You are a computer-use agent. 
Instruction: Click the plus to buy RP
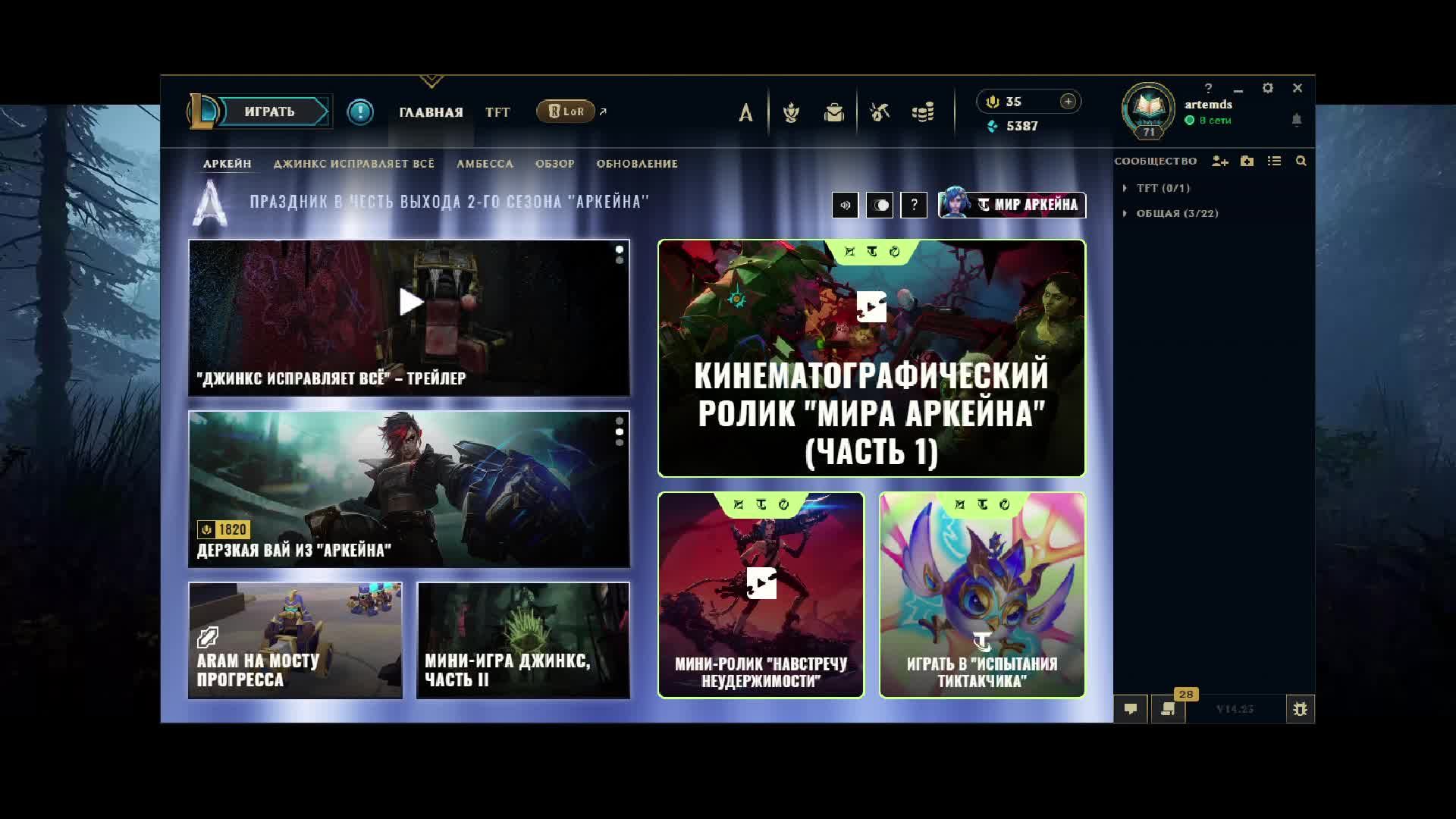pyautogui.click(x=1068, y=101)
